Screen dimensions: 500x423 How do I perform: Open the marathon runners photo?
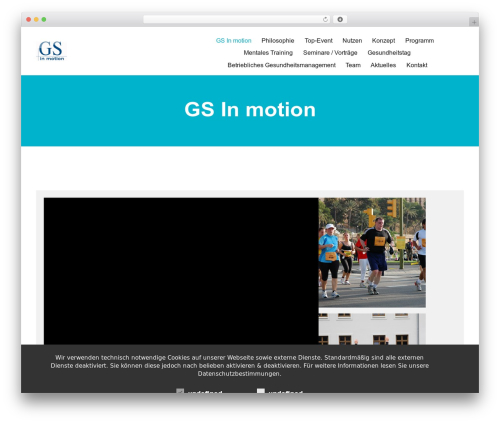[372, 252]
